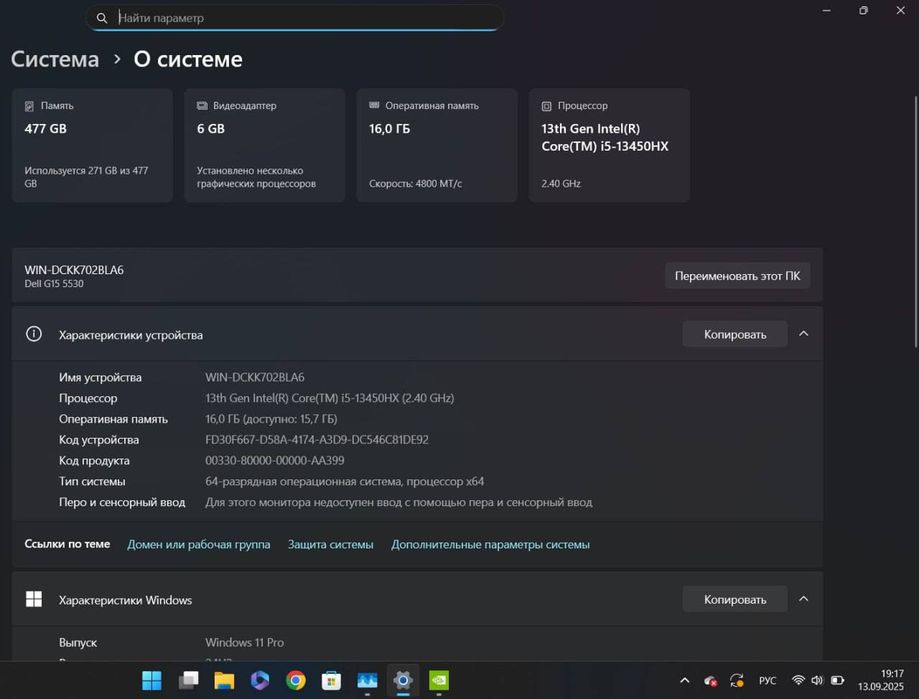Image resolution: width=919 pixels, height=699 pixels.
Task: Open the Photos-like landscape app icon
Action: [x=367, y=680]
